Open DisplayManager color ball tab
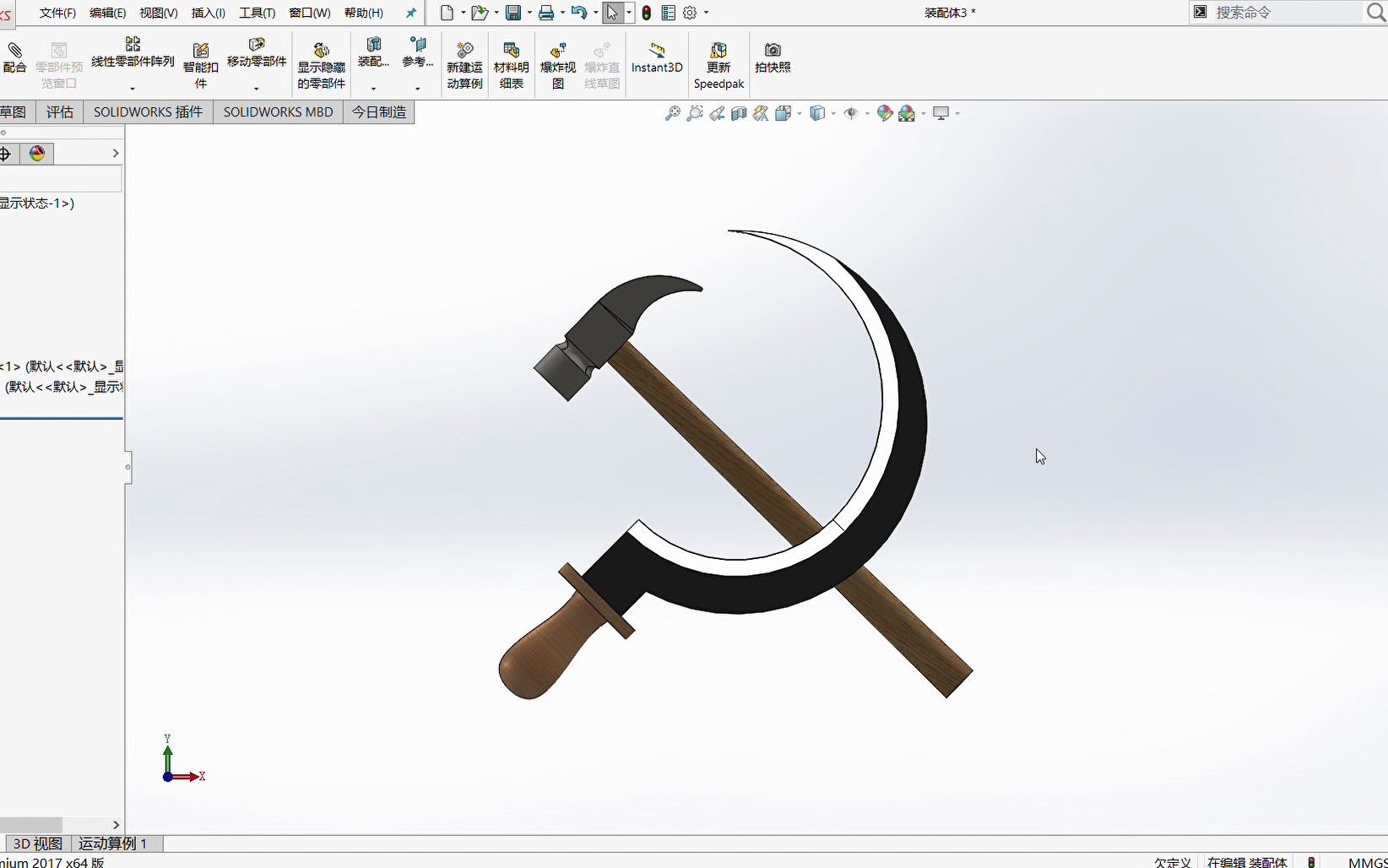 [x=37, y=153]
